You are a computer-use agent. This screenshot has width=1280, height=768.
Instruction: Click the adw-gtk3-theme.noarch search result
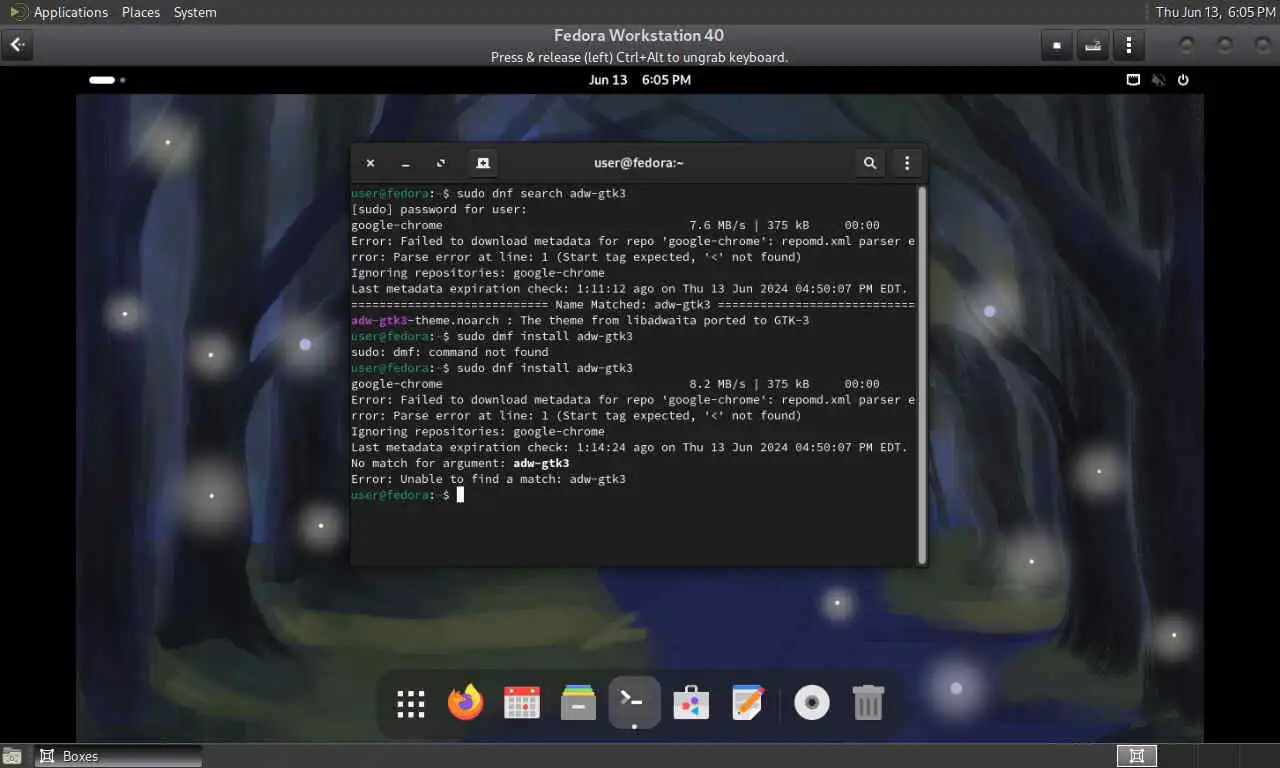[580, 320]
